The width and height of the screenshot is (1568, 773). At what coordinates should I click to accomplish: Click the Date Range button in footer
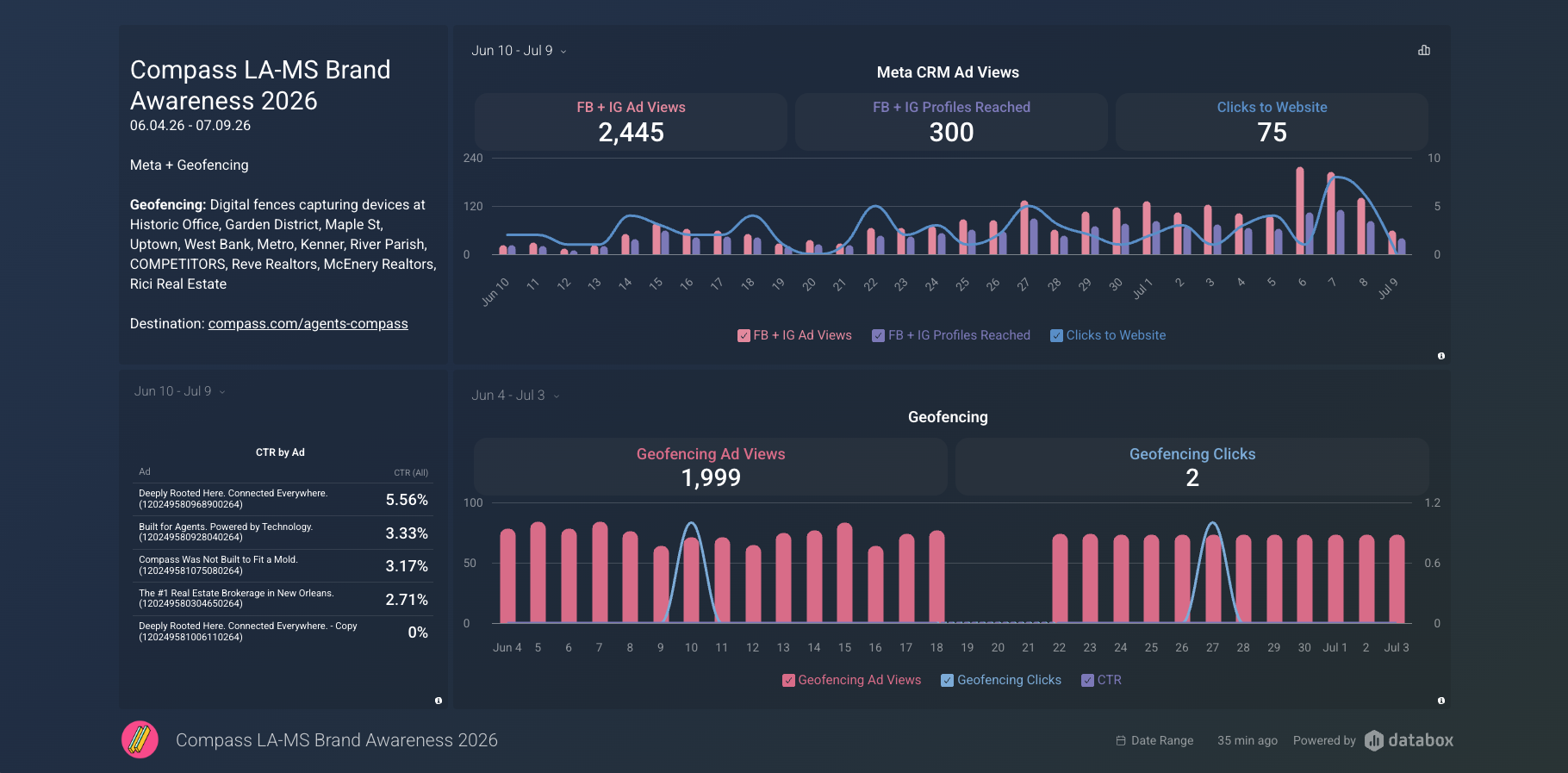(1154, 740)
